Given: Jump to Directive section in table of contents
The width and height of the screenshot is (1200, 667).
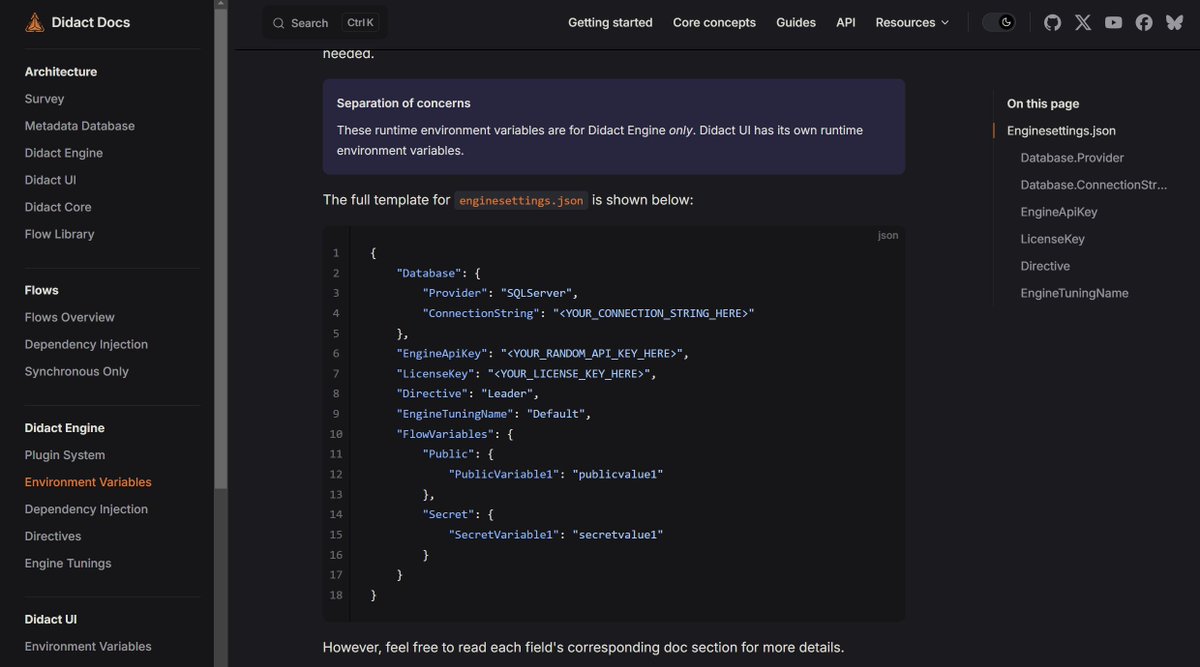Looking at the screenshot, I should (1045, 266).
